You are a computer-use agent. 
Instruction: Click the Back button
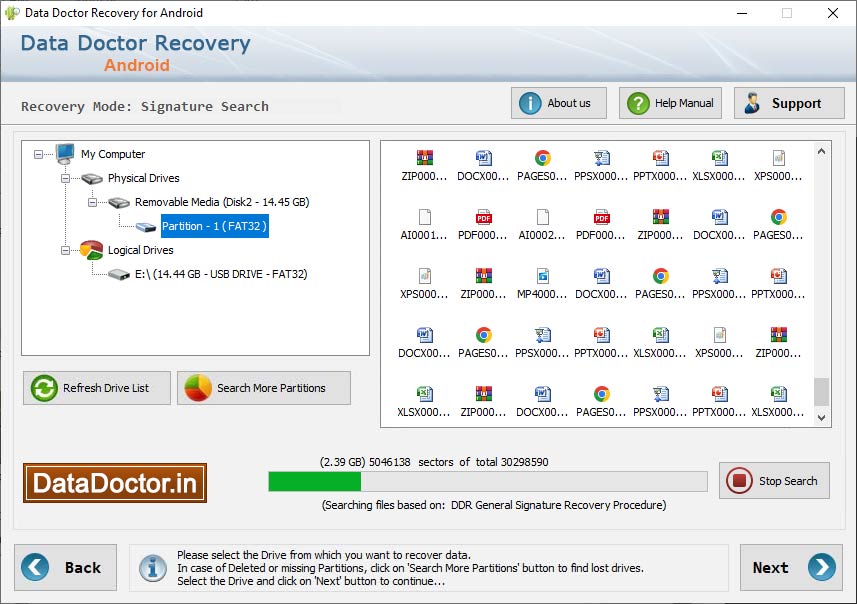pyautogui.click(x=66, y=567)
